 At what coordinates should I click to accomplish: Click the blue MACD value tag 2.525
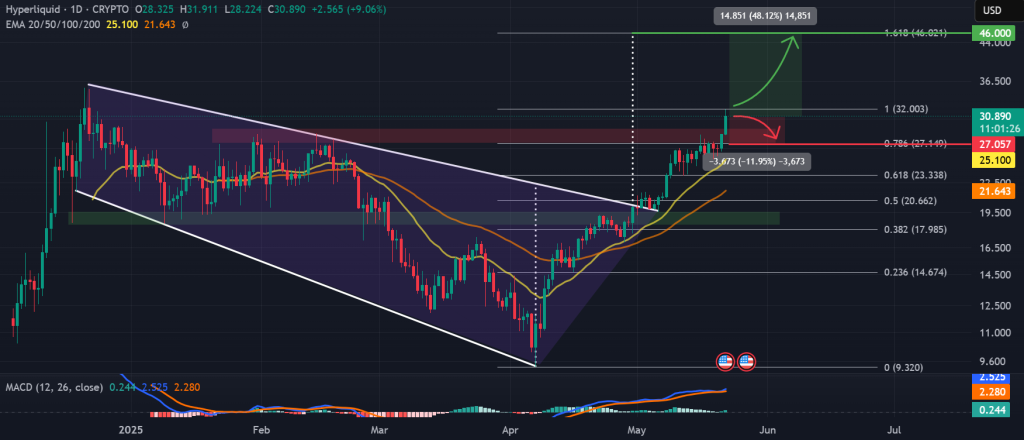tap(990, 379)
